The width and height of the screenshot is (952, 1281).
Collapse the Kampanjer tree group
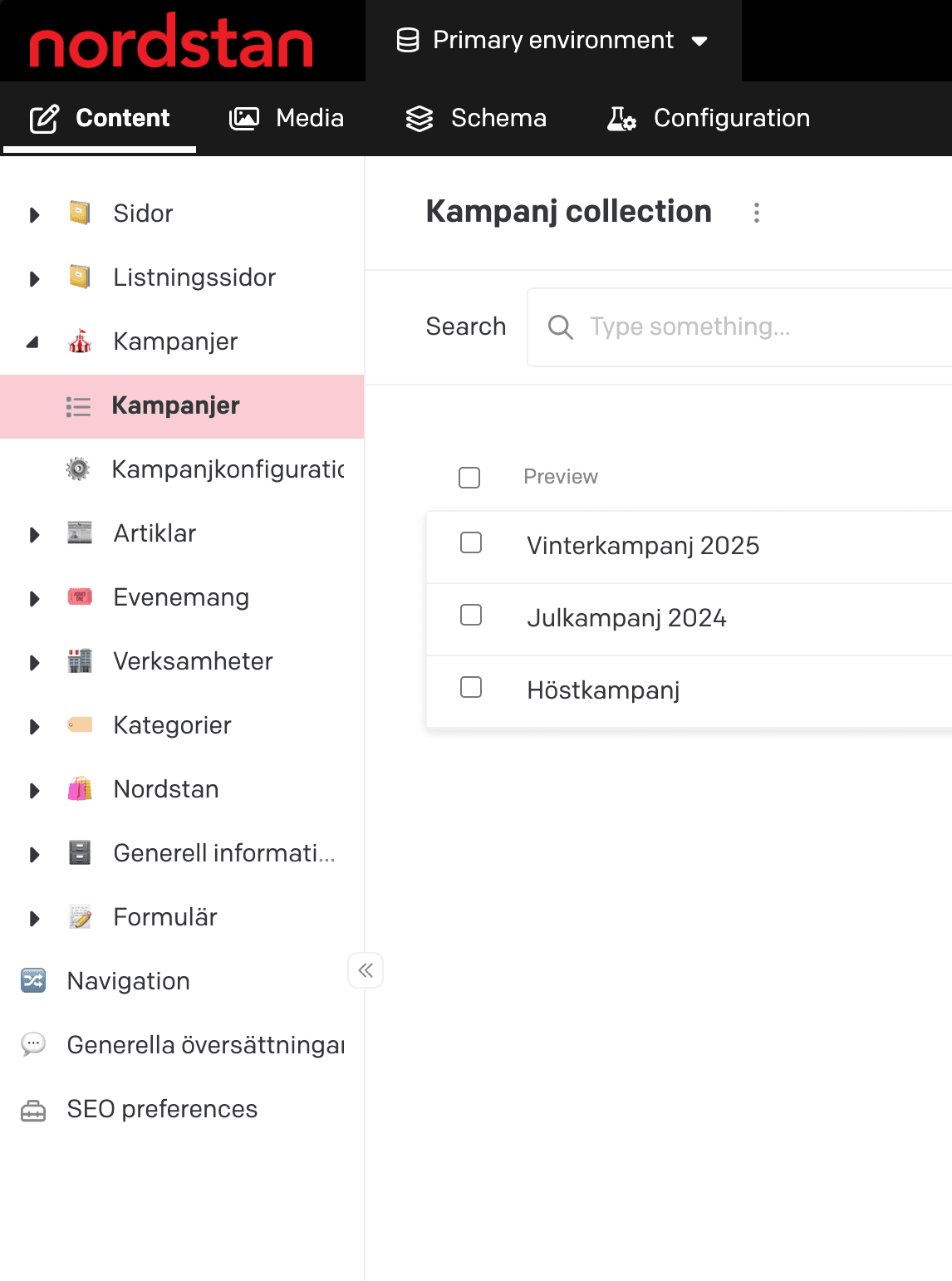pyautogui.click(x=33, y=342)
